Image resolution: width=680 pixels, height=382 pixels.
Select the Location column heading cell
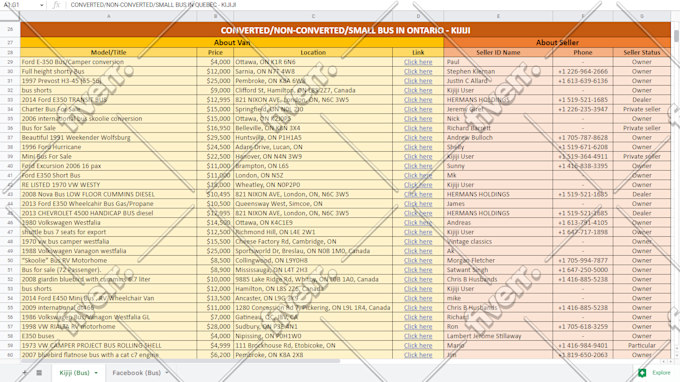pyautogui.click(x=313, y=52)
